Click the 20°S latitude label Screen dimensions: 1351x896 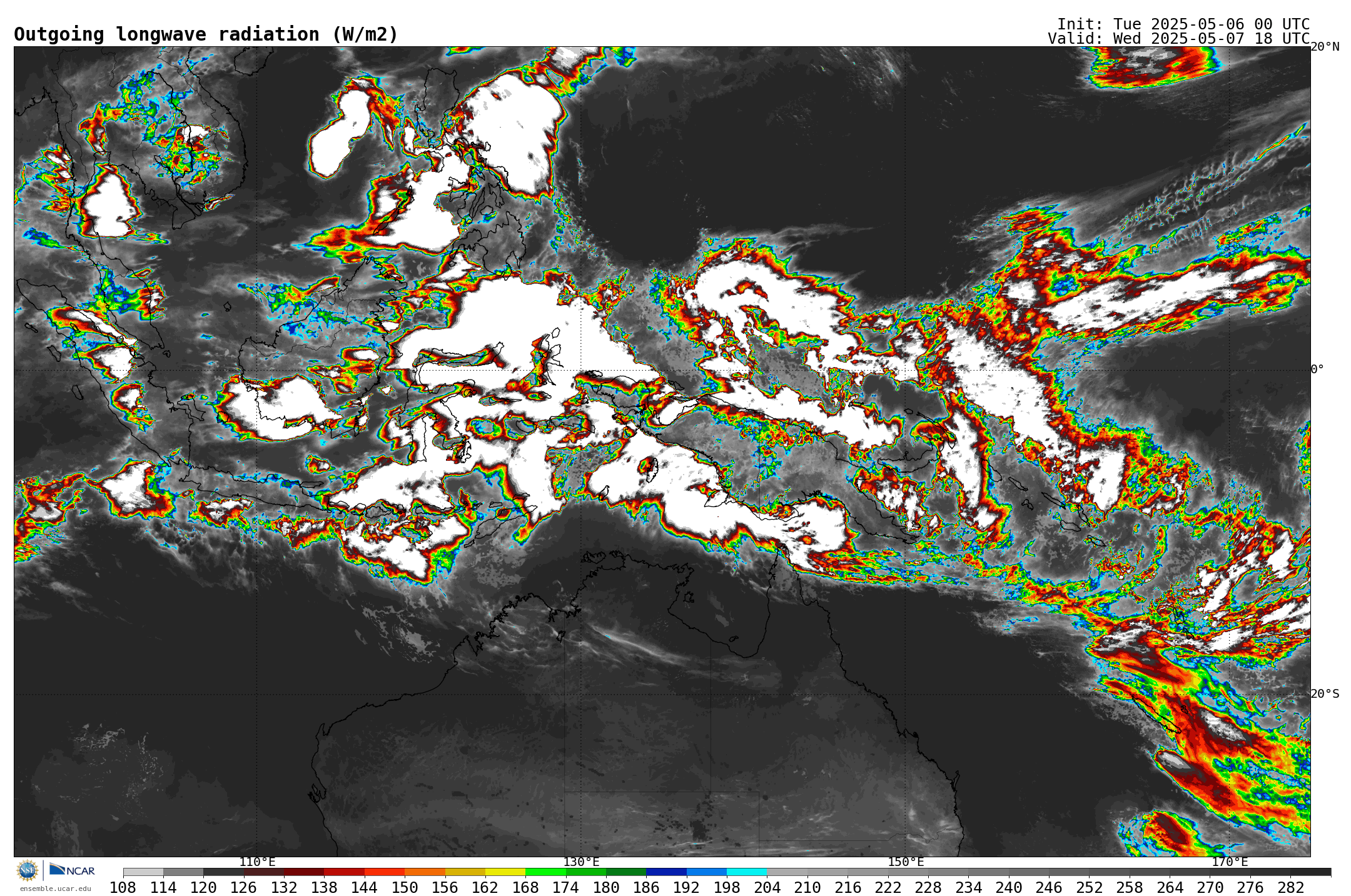click(x=1325, y=694)
